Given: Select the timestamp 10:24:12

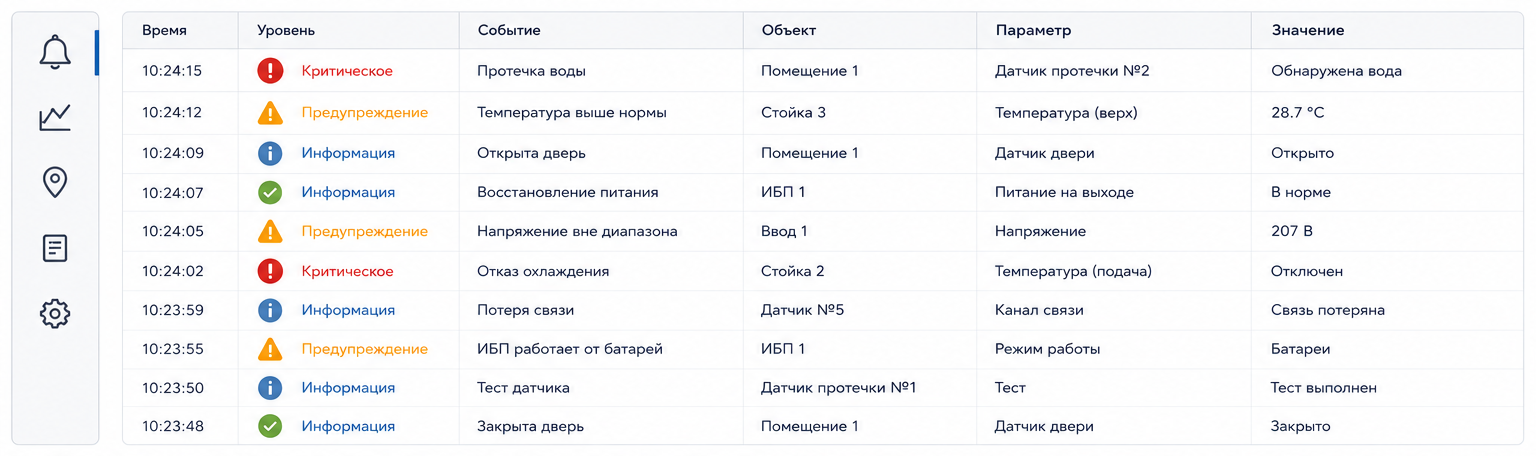Looking at the screenshot, I should coord(172,113).
